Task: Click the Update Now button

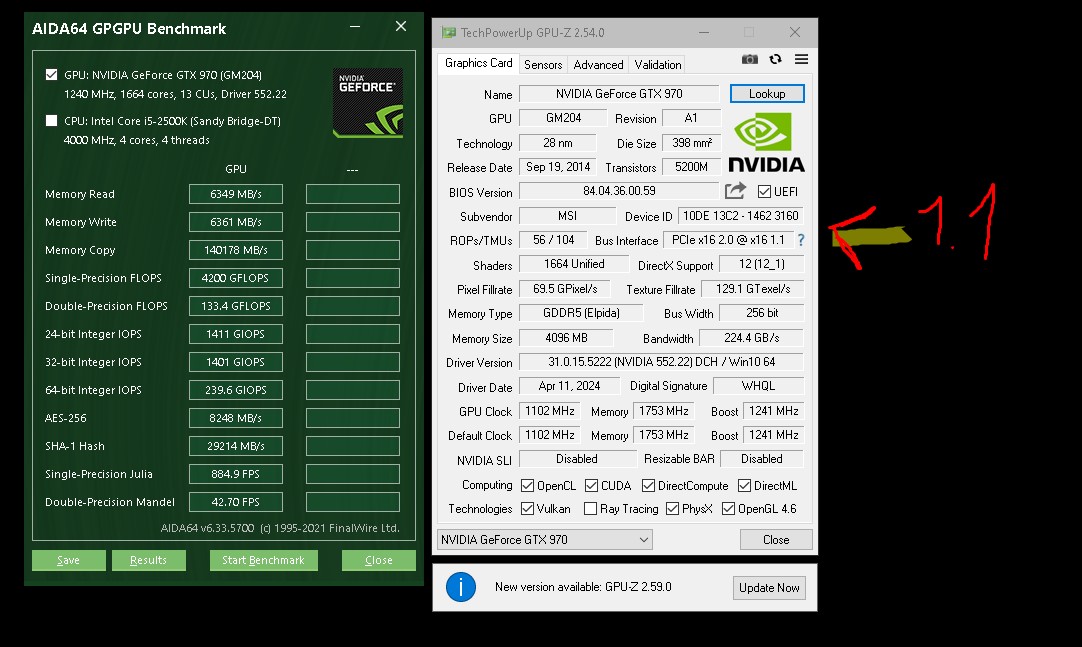Action: (x=769, y=588)
